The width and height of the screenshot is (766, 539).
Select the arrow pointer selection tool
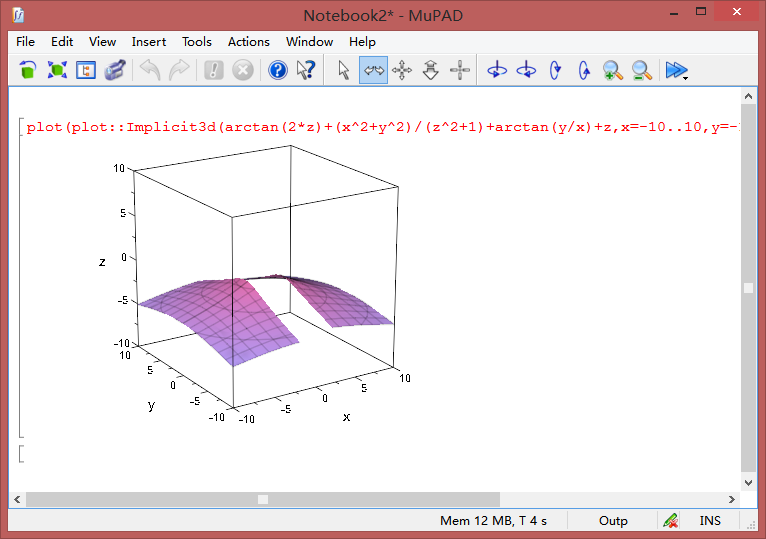point(344,70)
